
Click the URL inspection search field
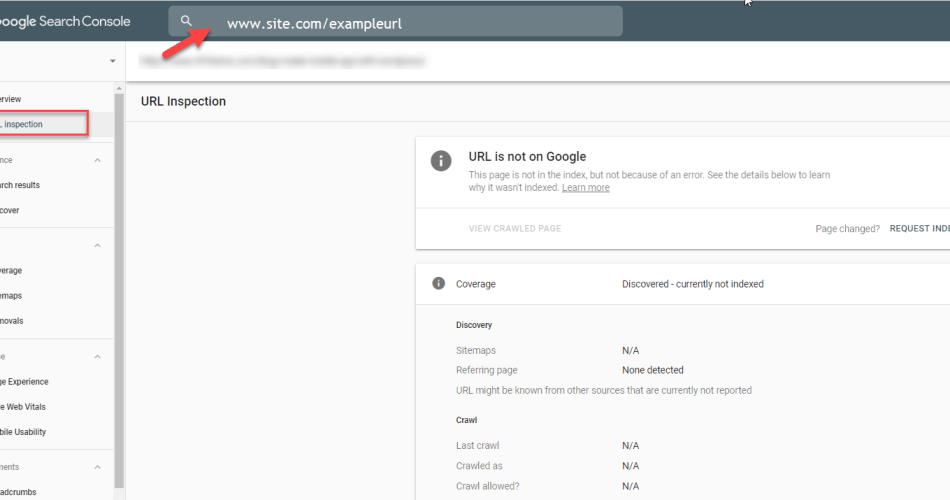tap(396, 22)
